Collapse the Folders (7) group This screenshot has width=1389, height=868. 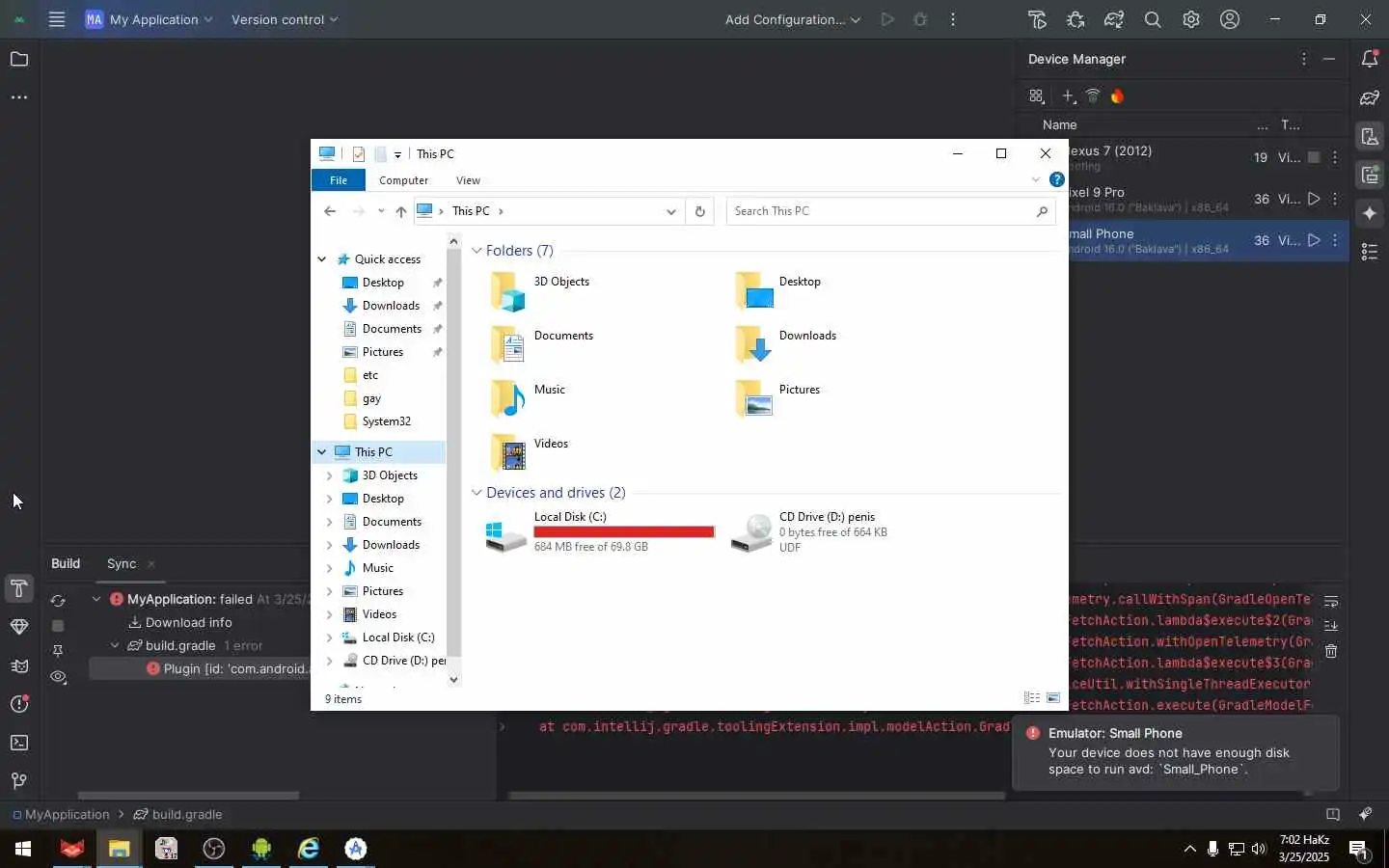click(477, 251)
